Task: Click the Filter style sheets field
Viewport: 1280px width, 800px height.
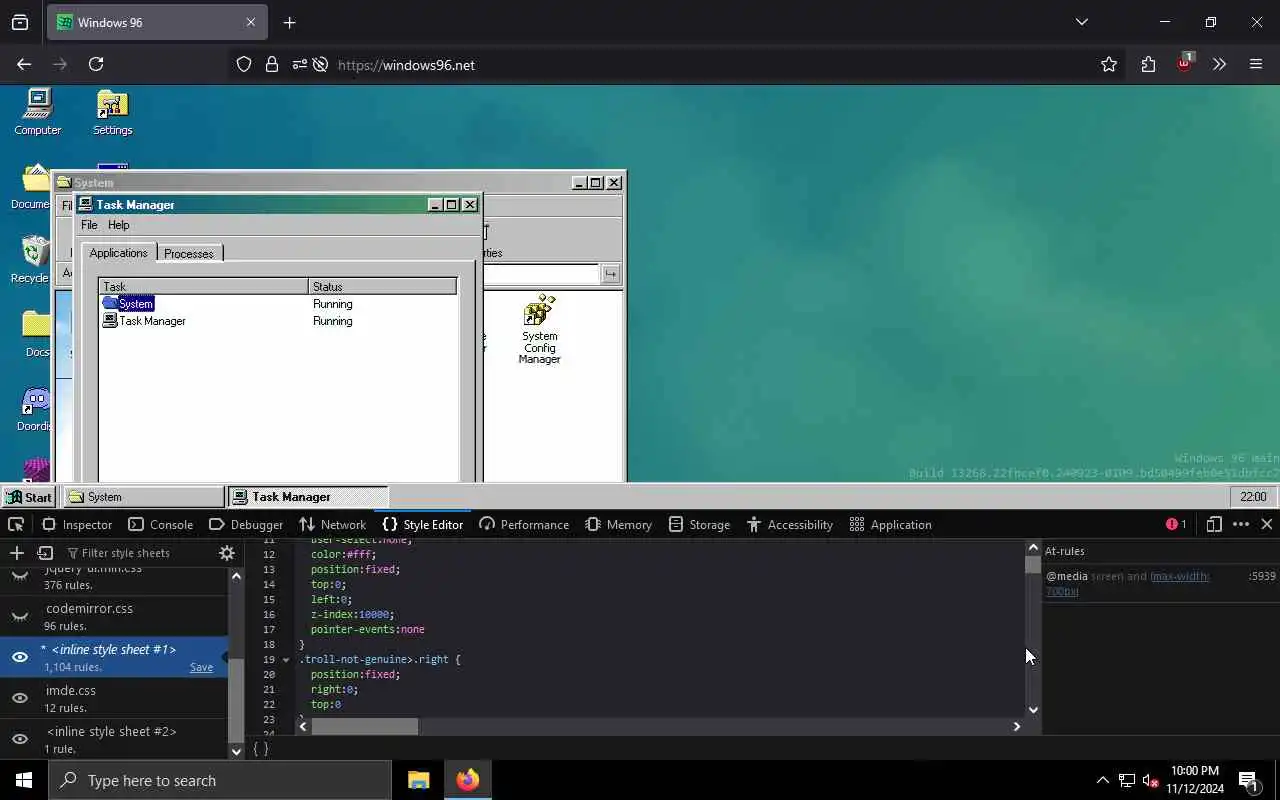Action: pos(138,553)
